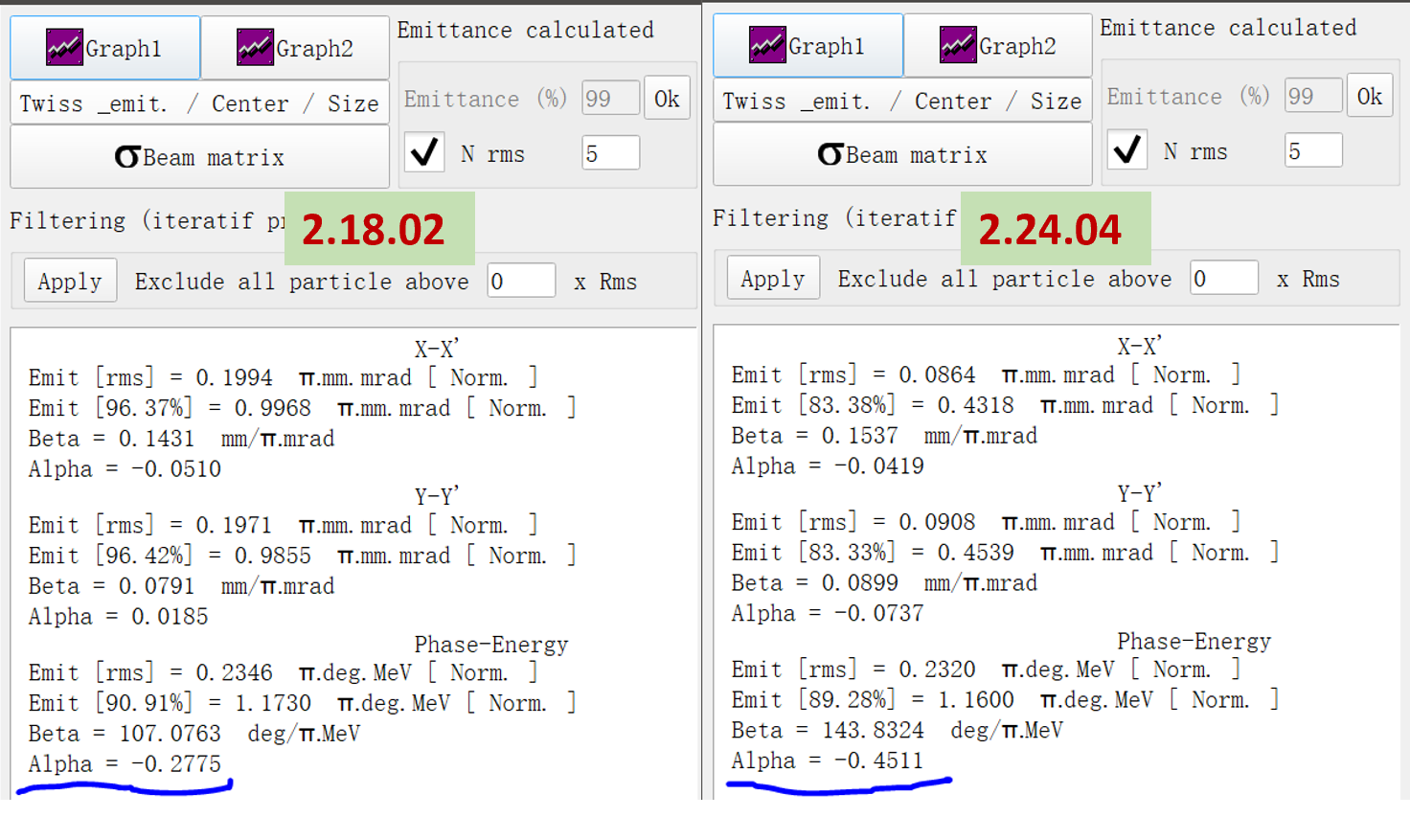Uncheck the N rms checkbox in the 2.18.02 panel

(424, 153)
